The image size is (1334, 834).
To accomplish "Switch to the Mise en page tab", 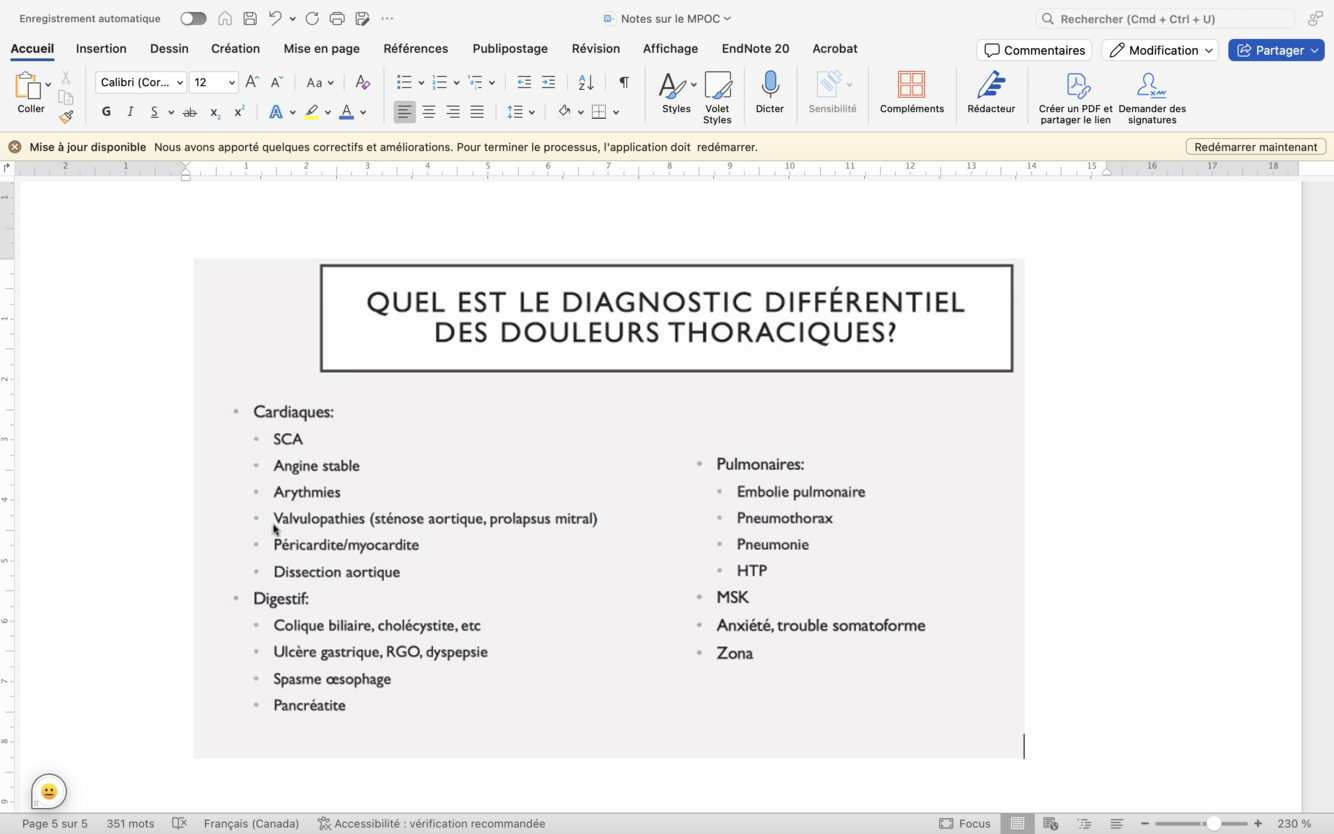I will [321, 48].
